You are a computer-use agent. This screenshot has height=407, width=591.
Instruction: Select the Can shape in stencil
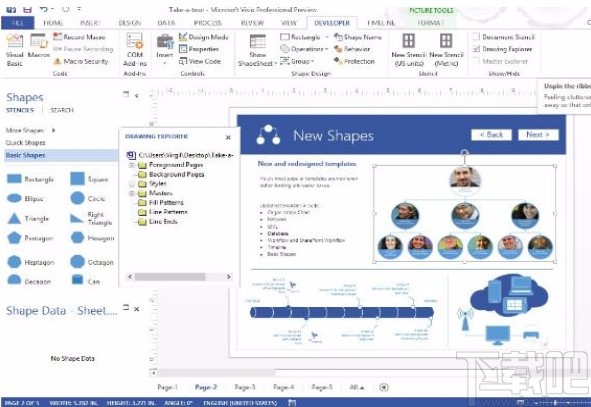pyautogui.click(x=86, y=281)
